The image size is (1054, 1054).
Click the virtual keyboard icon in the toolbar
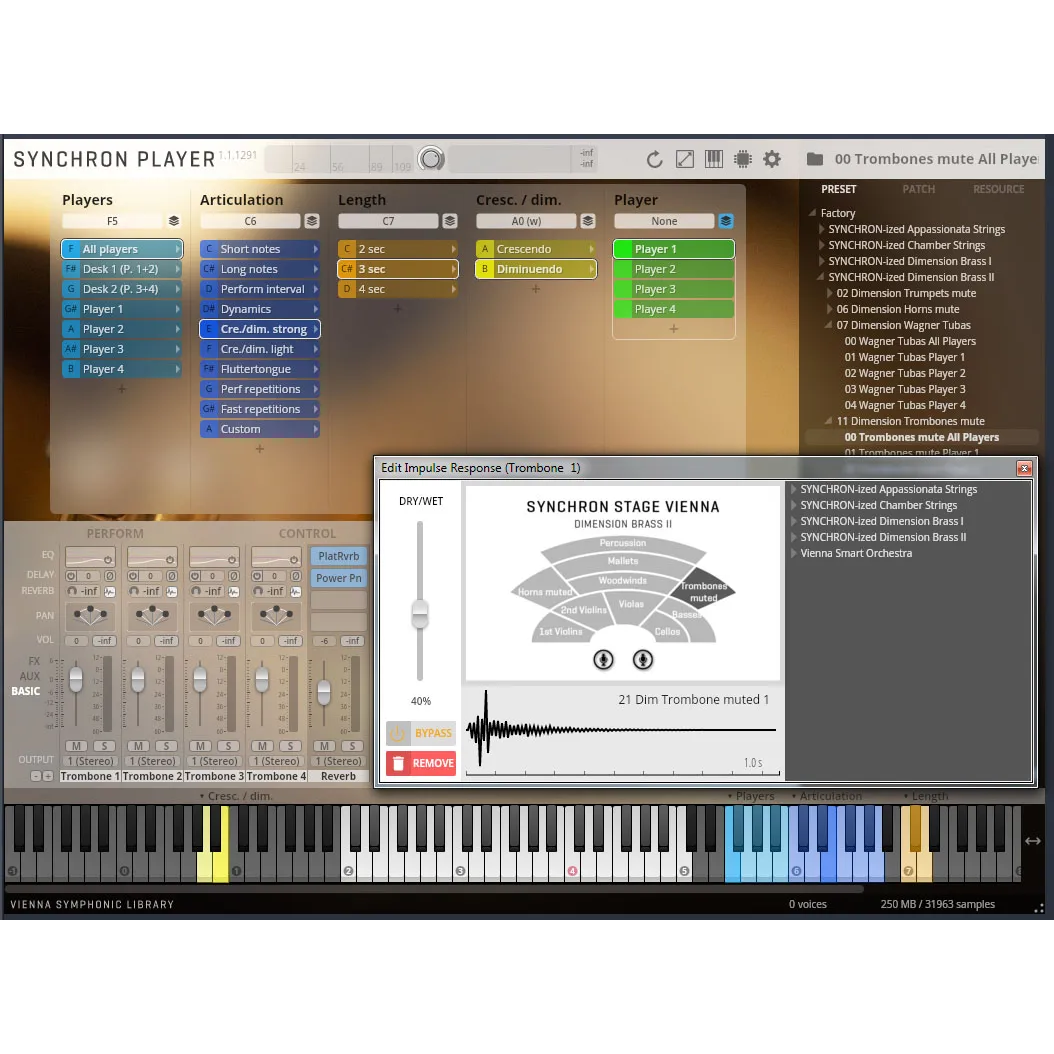pos(713,159)
